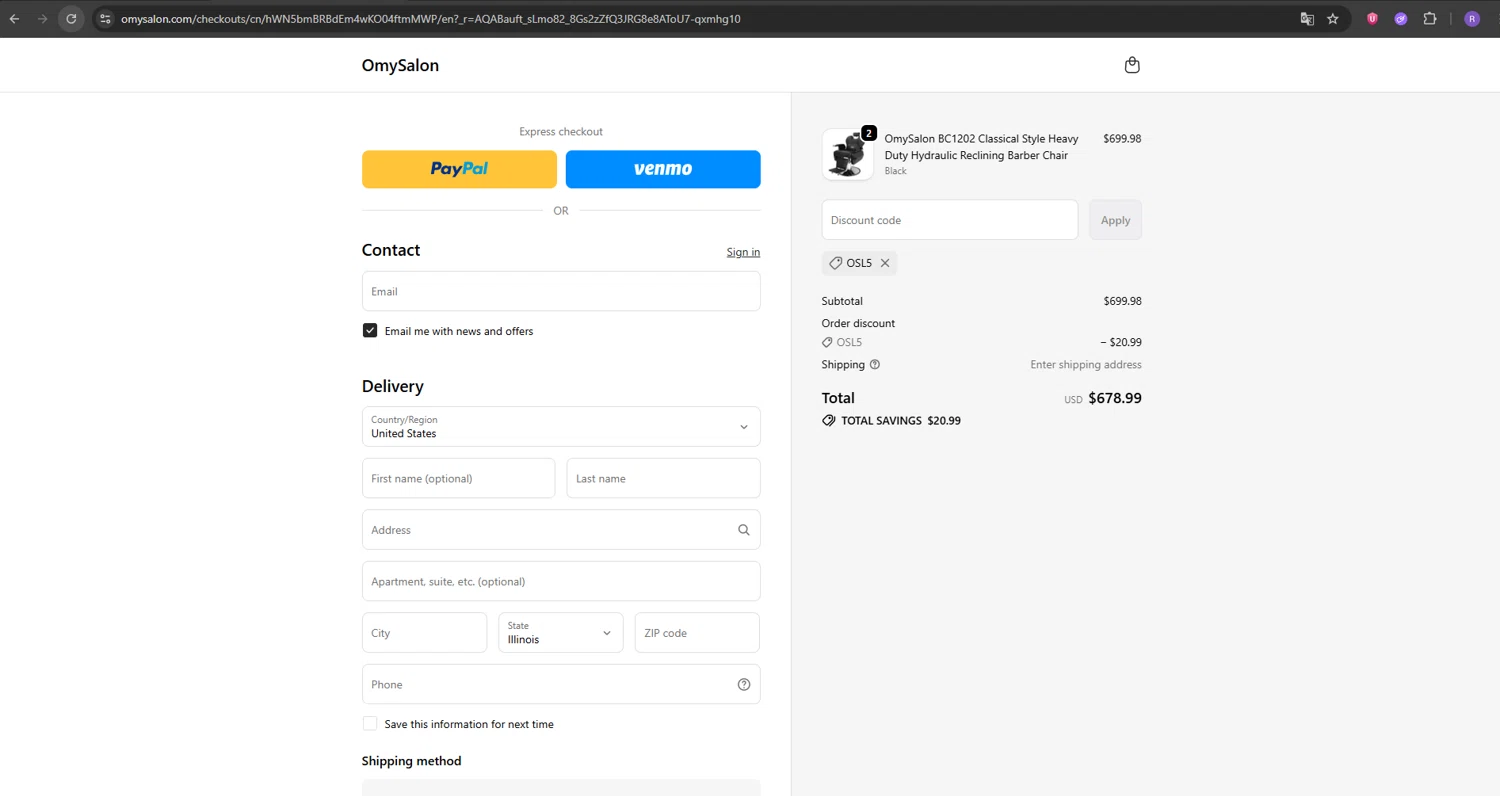Click the quantity badge 2 on product
This screenshot has width=1500, height=796.
tap(868, 133)
